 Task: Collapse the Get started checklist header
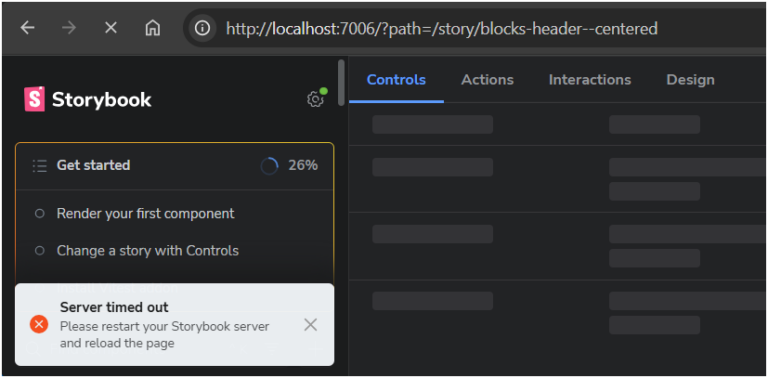point(175,165)
